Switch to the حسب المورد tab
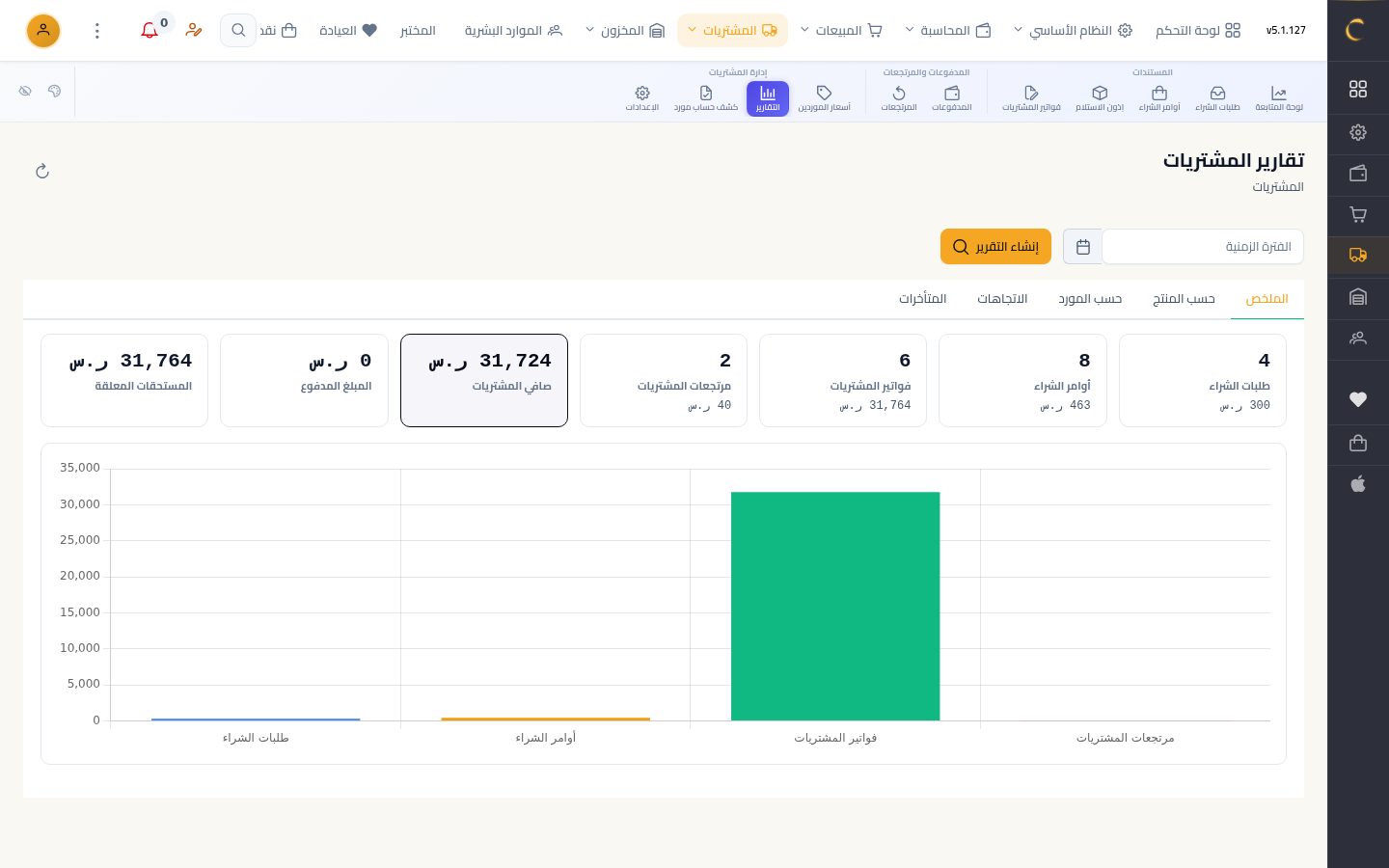The height and width of the screenshot is (868, 1389). tap(1090, 299)
